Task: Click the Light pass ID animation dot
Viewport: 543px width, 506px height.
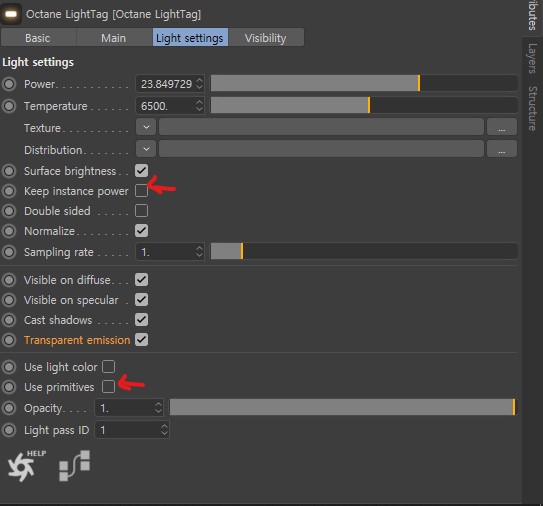Action: click(x=9, y=430)
